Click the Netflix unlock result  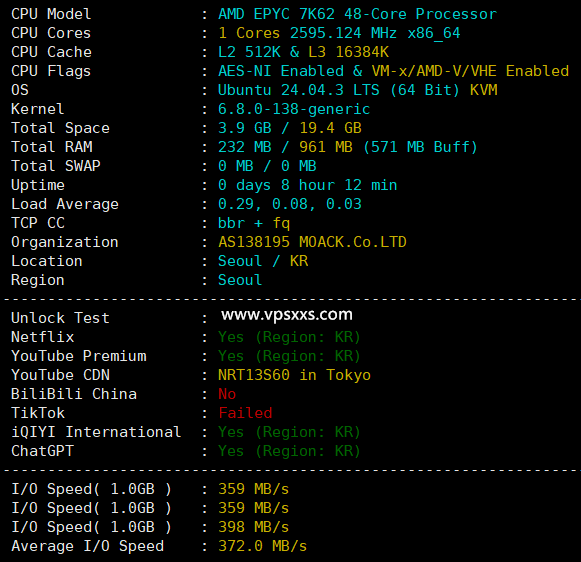(x=289, y=337)
